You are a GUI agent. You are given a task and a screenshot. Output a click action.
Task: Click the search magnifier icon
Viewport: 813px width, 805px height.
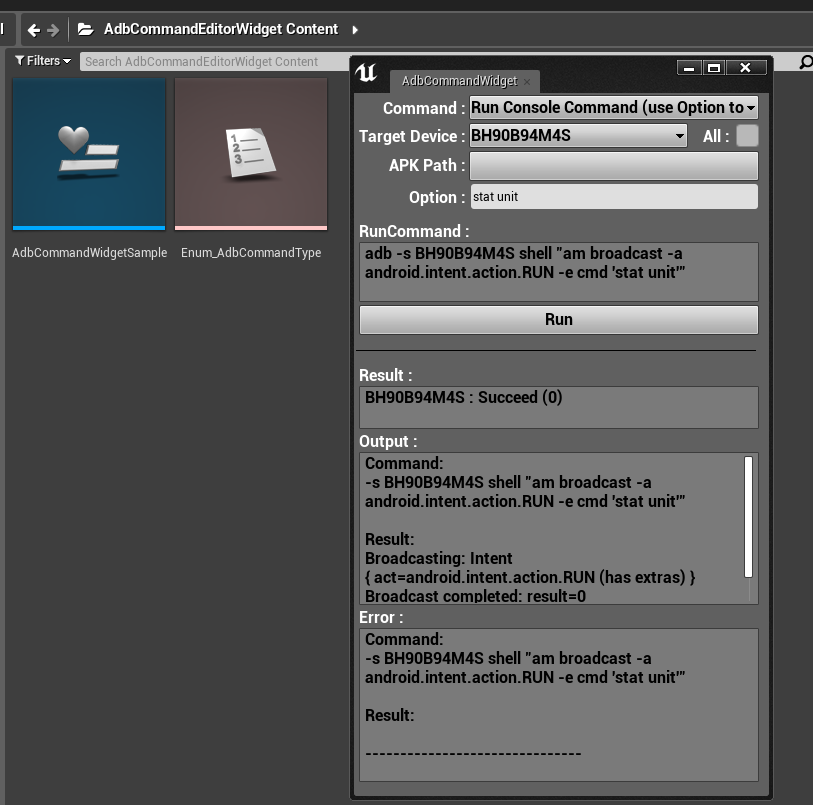point(805,62)
